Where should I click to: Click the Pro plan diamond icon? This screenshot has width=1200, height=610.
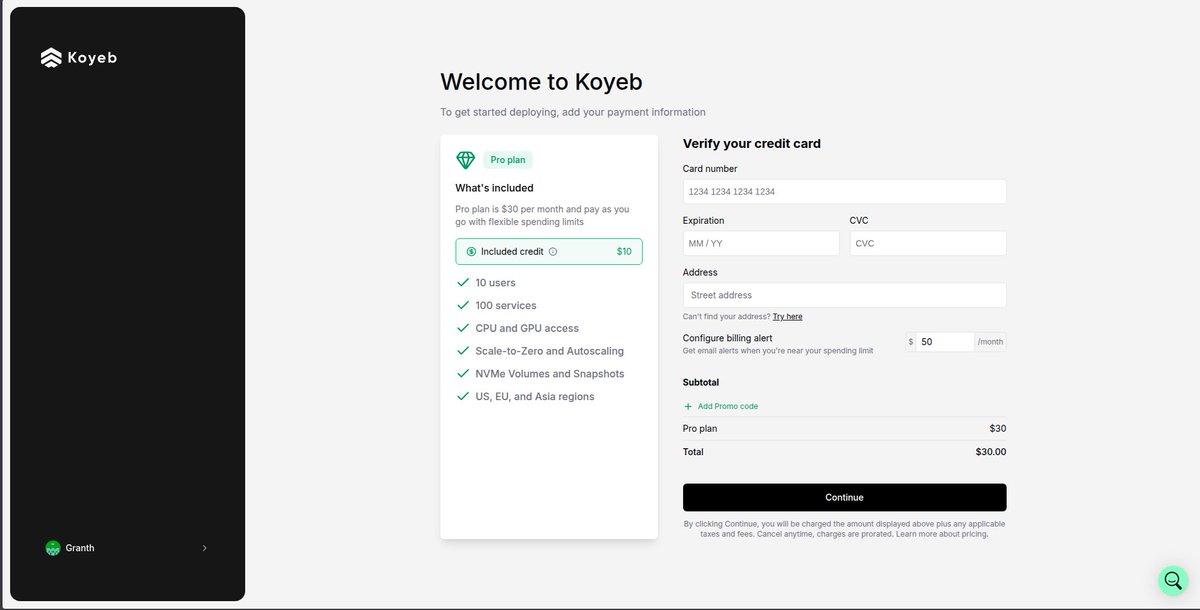(466, 160)
